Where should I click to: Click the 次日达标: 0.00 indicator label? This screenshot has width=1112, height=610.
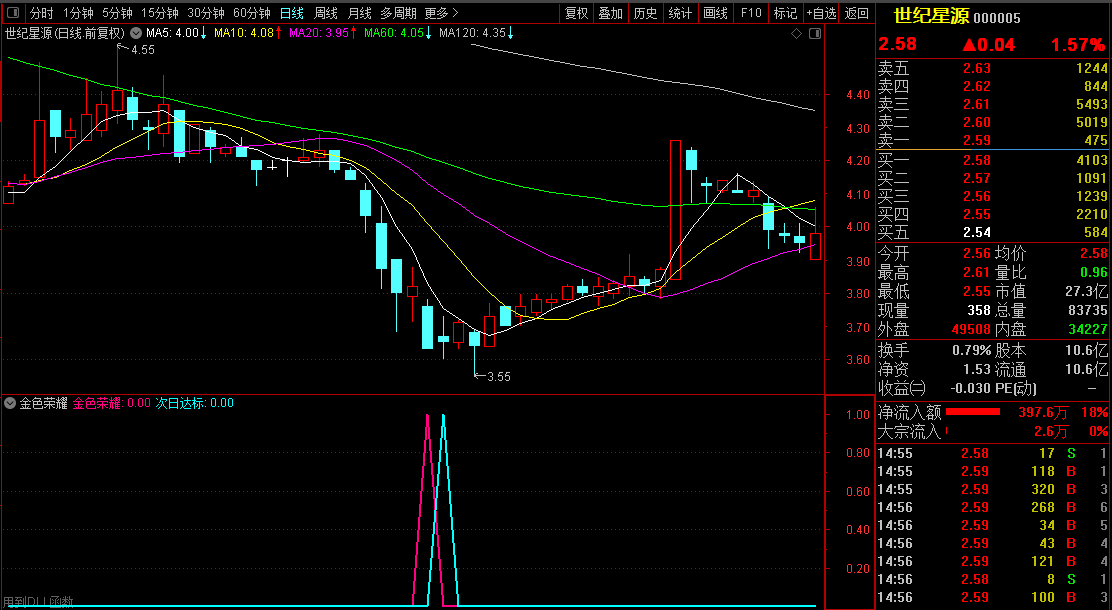tap(194, 403)
